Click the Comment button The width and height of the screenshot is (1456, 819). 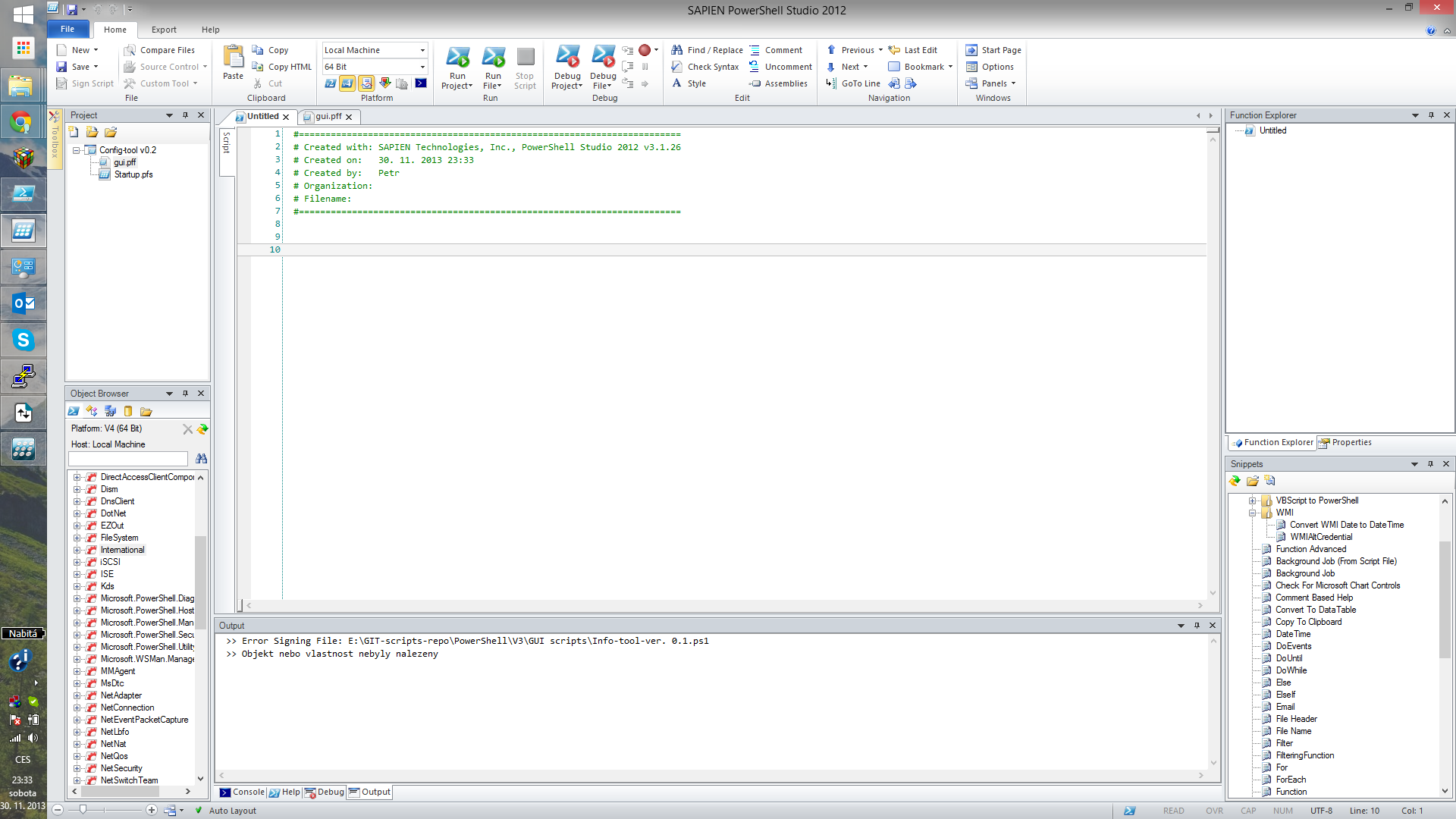(776, 50)
